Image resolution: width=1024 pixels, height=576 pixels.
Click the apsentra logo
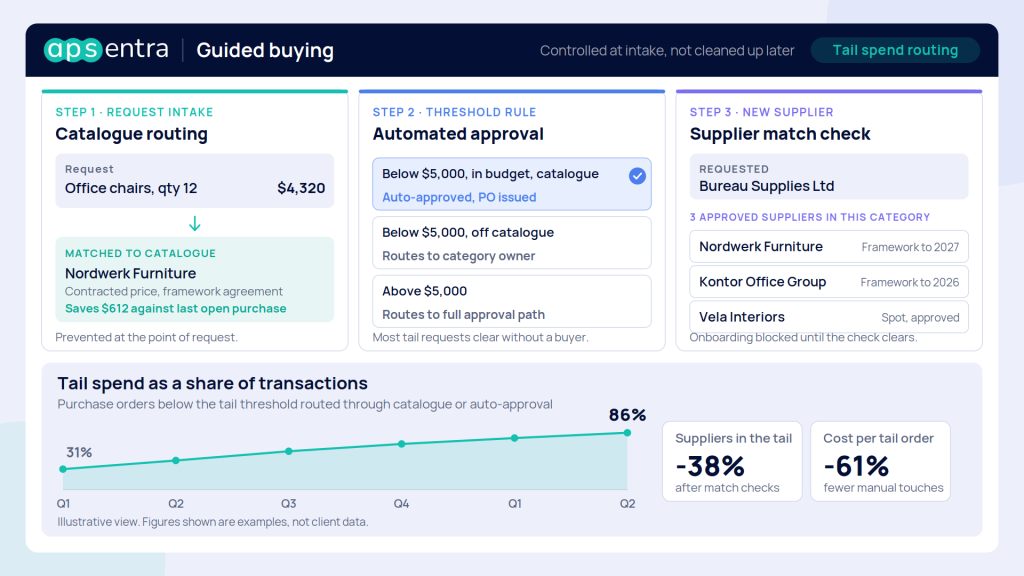click(x=106, y=50)
